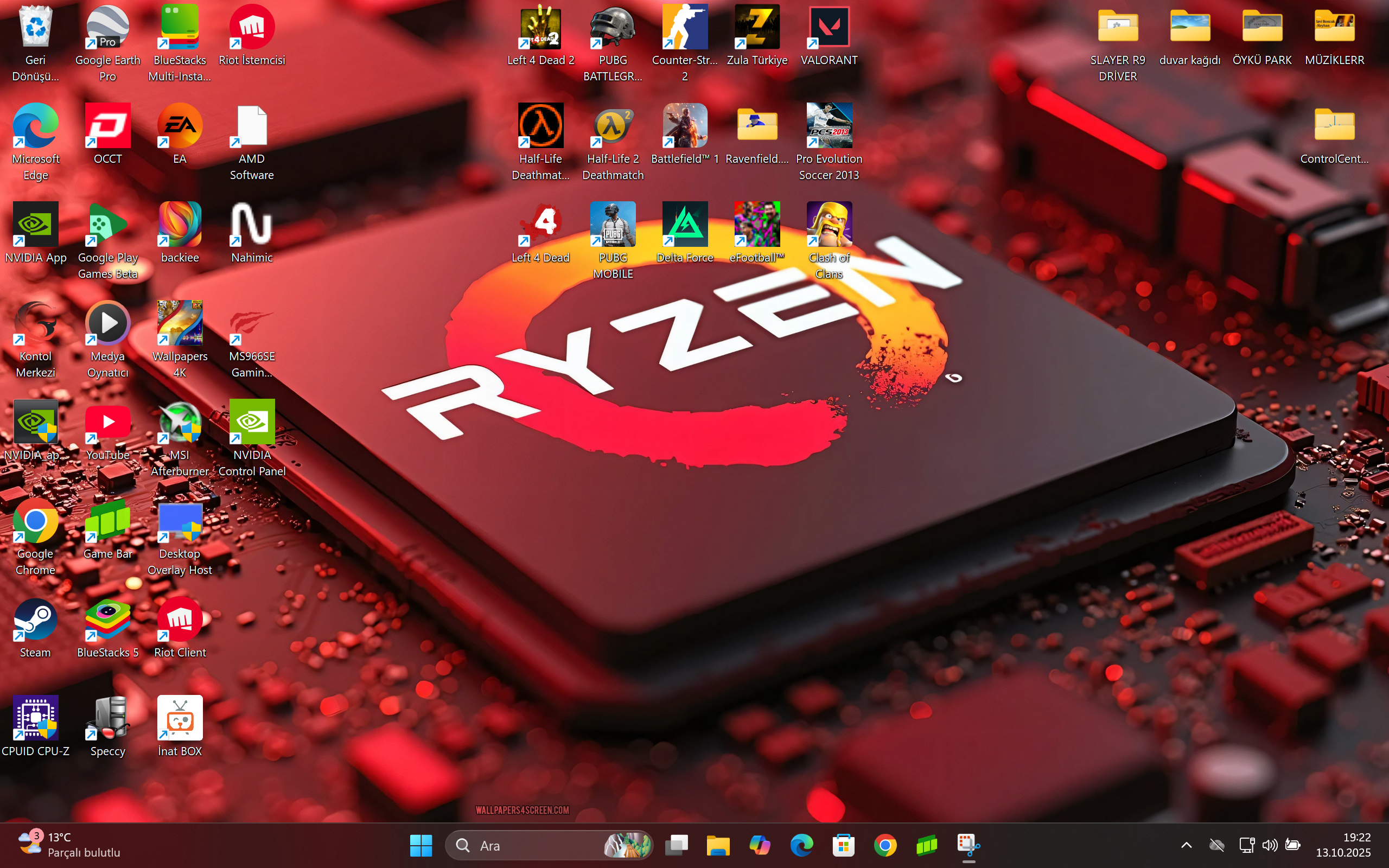Open the Windows Start menu
Screen dimensions: 1389x868
(x=420, y=845)
